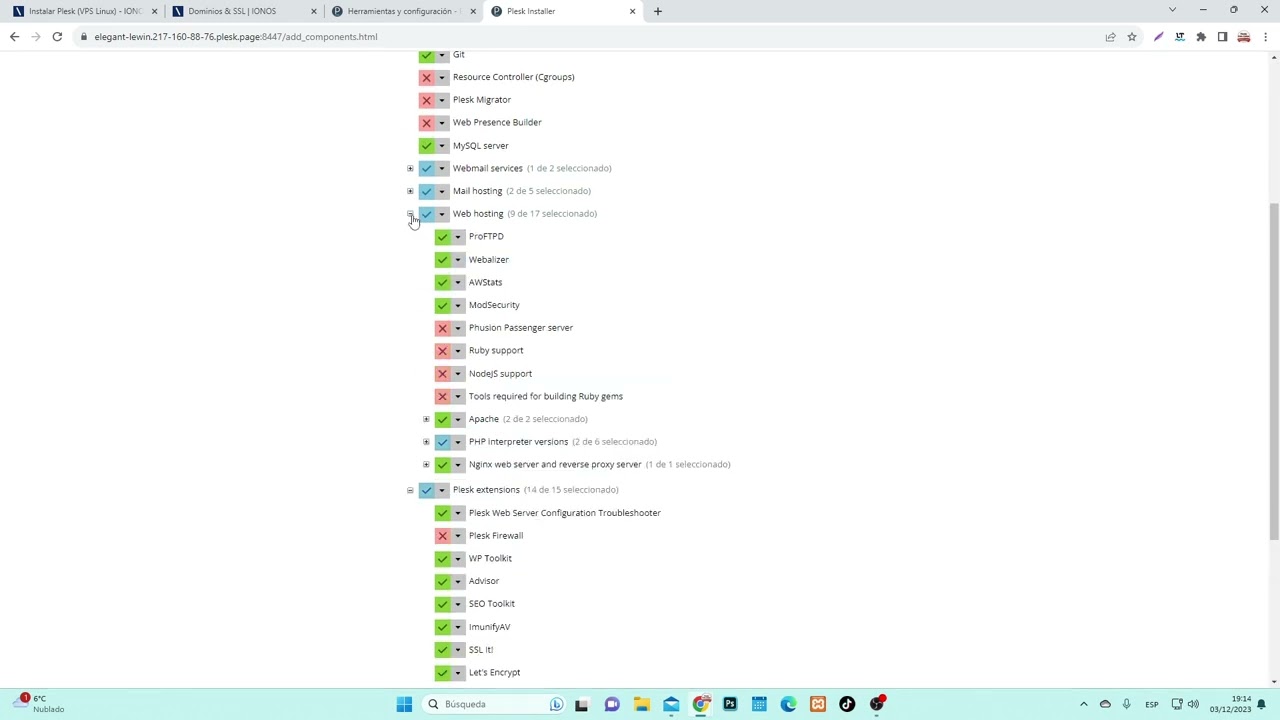Reload the Plesk Installer page

(57, 37)
